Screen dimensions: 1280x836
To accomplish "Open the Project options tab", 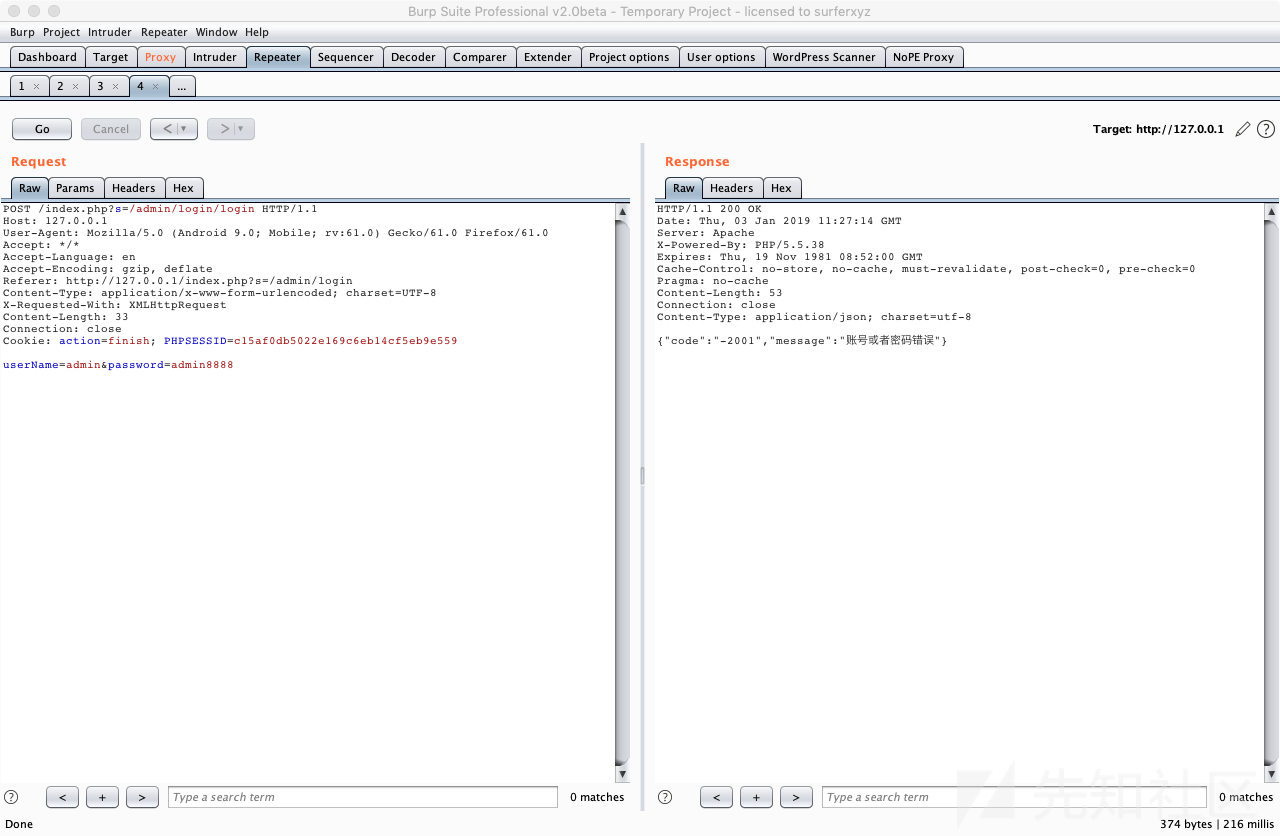I will 629,57.
